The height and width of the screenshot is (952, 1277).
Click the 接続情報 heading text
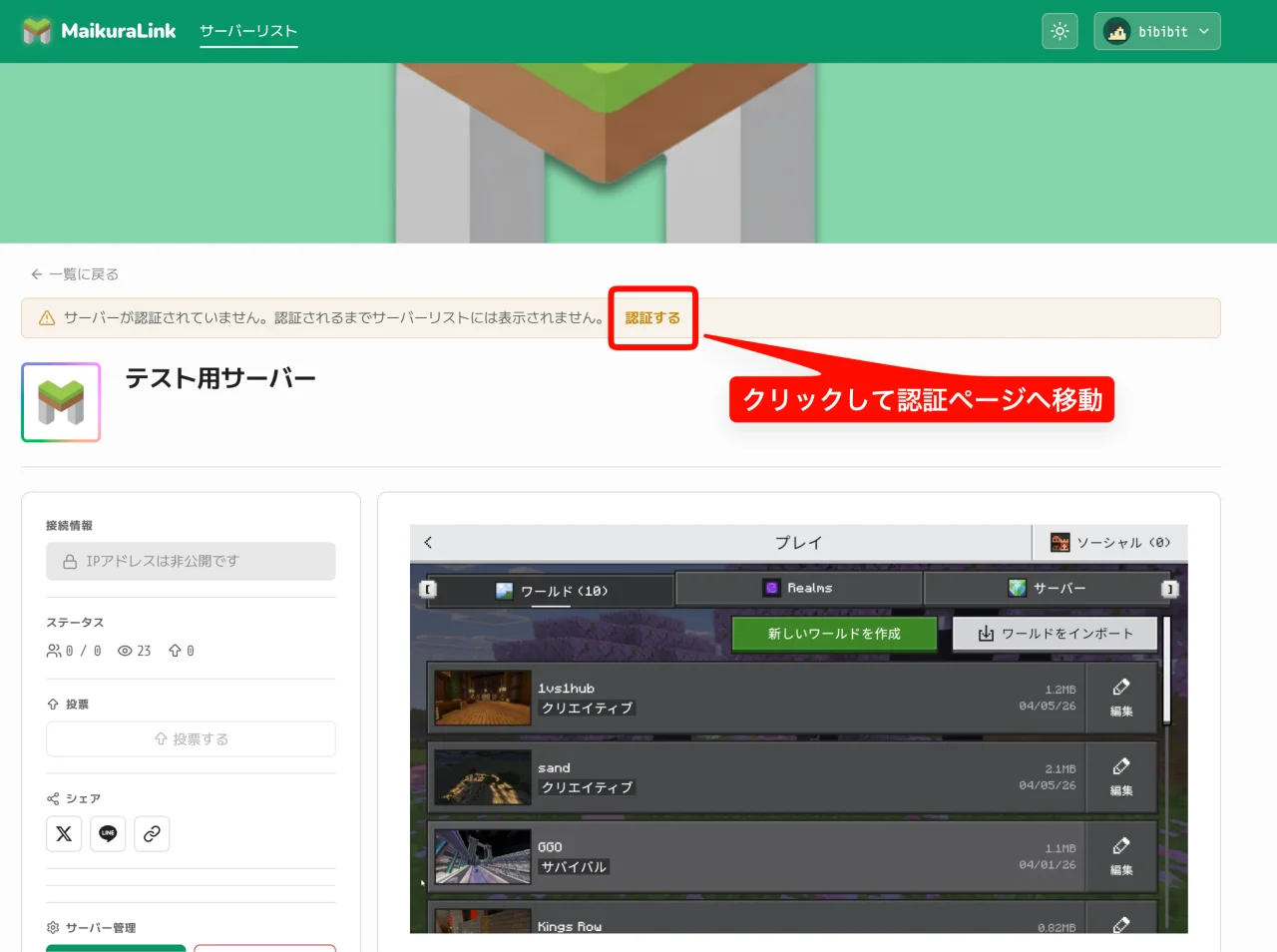(x=69, y=526)
